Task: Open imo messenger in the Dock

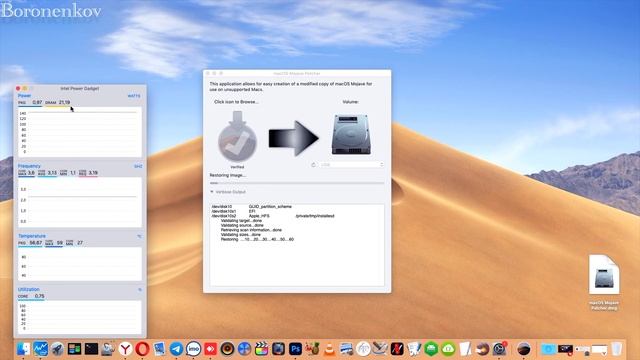Action: 193,349
